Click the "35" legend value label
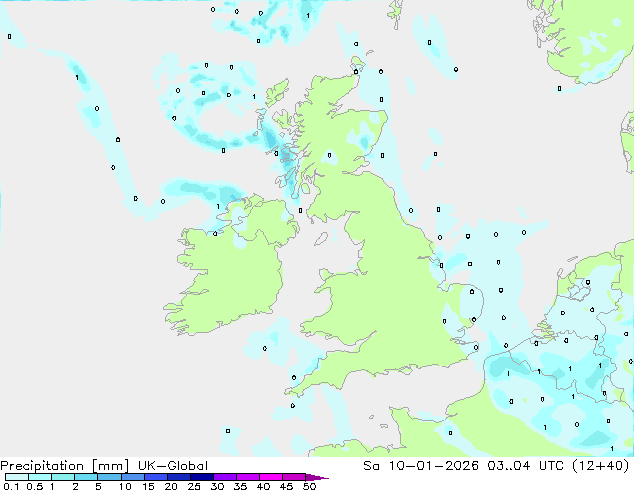This screenshot has height=490, width=634. (x=240, y=486)
